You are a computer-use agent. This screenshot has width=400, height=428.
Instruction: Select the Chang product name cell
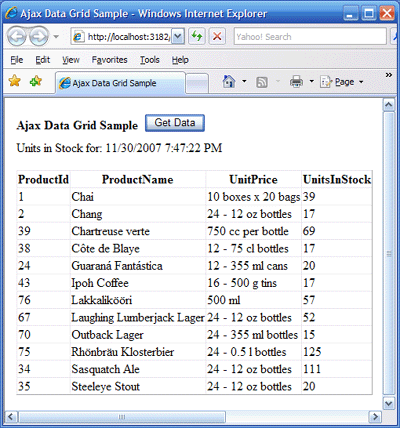137,214
